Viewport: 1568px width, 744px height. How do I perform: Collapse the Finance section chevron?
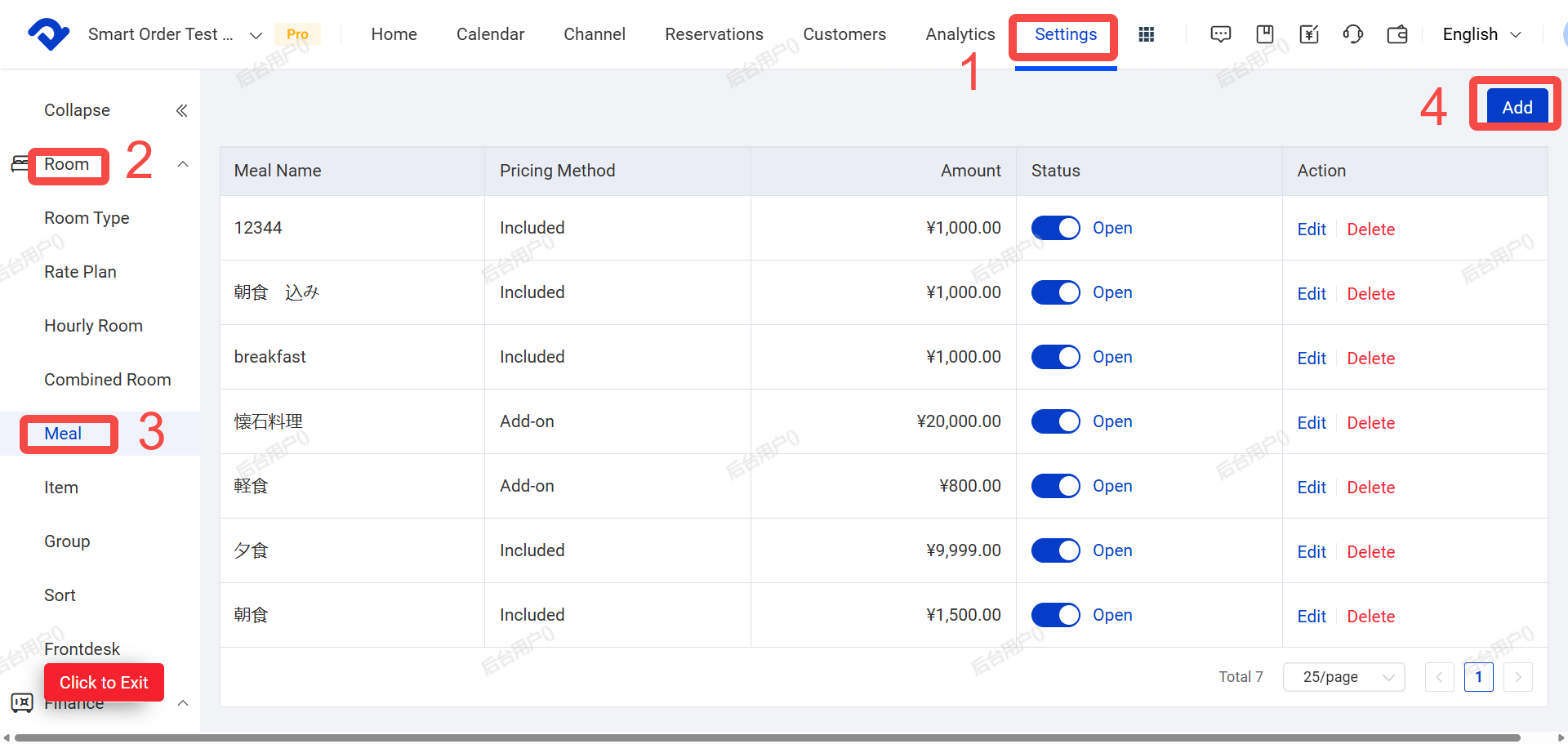[x=183, y=703]
